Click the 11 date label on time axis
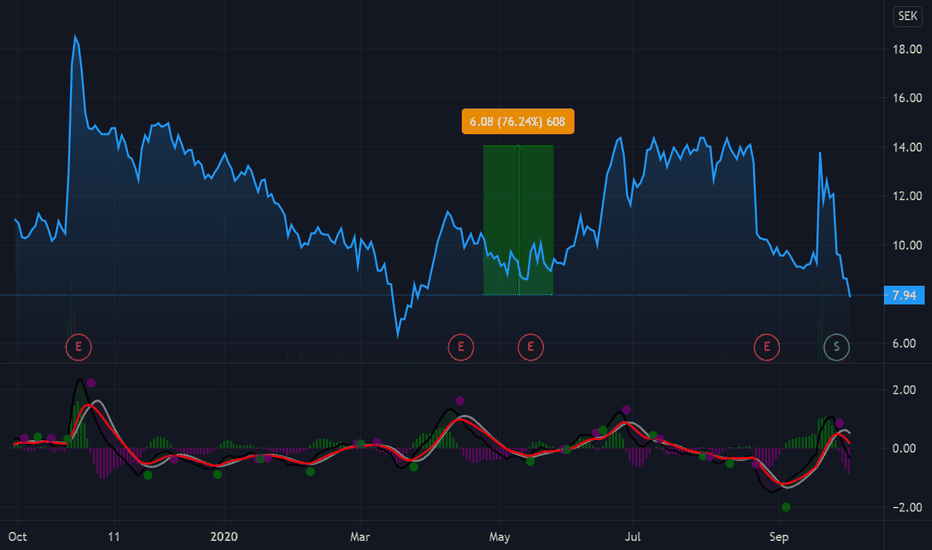Viewport: 932px width, 550px height. click(x=114, y=537)
